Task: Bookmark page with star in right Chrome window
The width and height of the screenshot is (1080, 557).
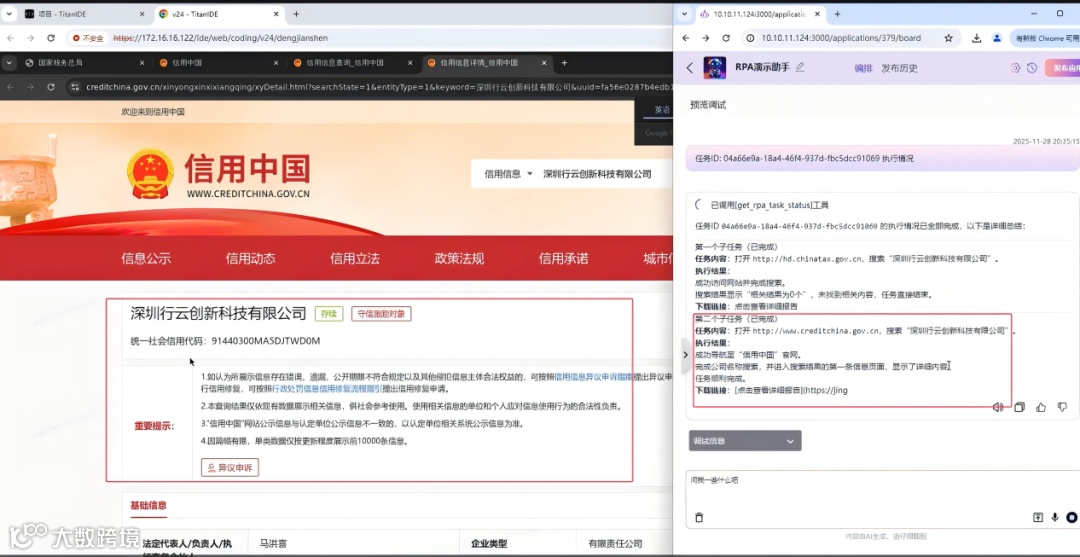Action: point(948,39)
